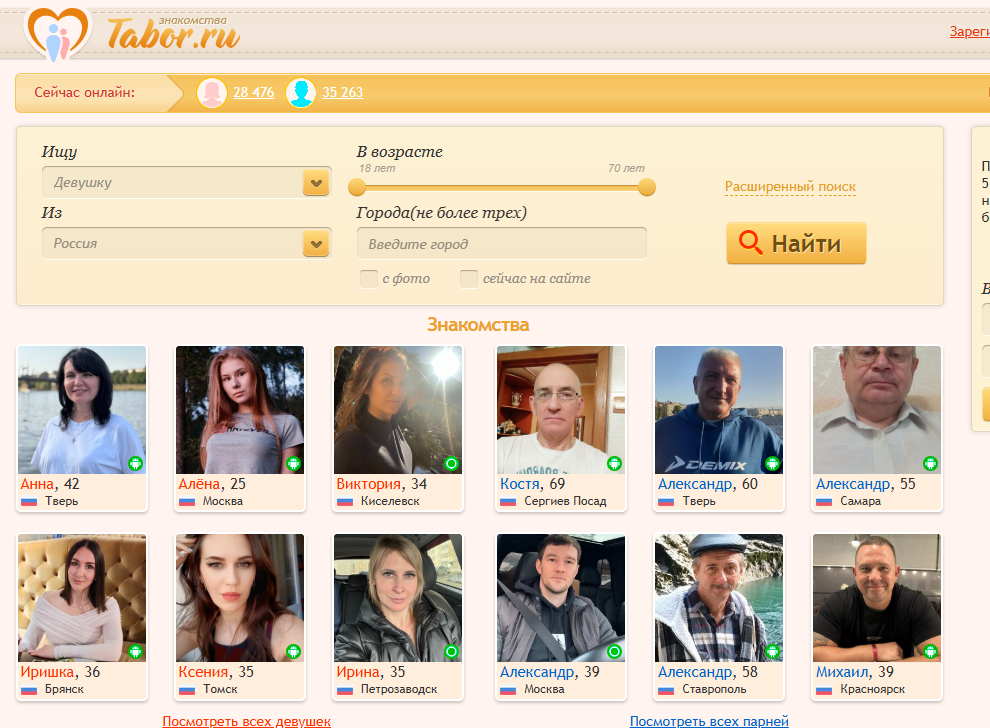This screenshot has height=728, width=990.
Task: Click Russian flag icon next to Томск
Action: tap(187, 690)
